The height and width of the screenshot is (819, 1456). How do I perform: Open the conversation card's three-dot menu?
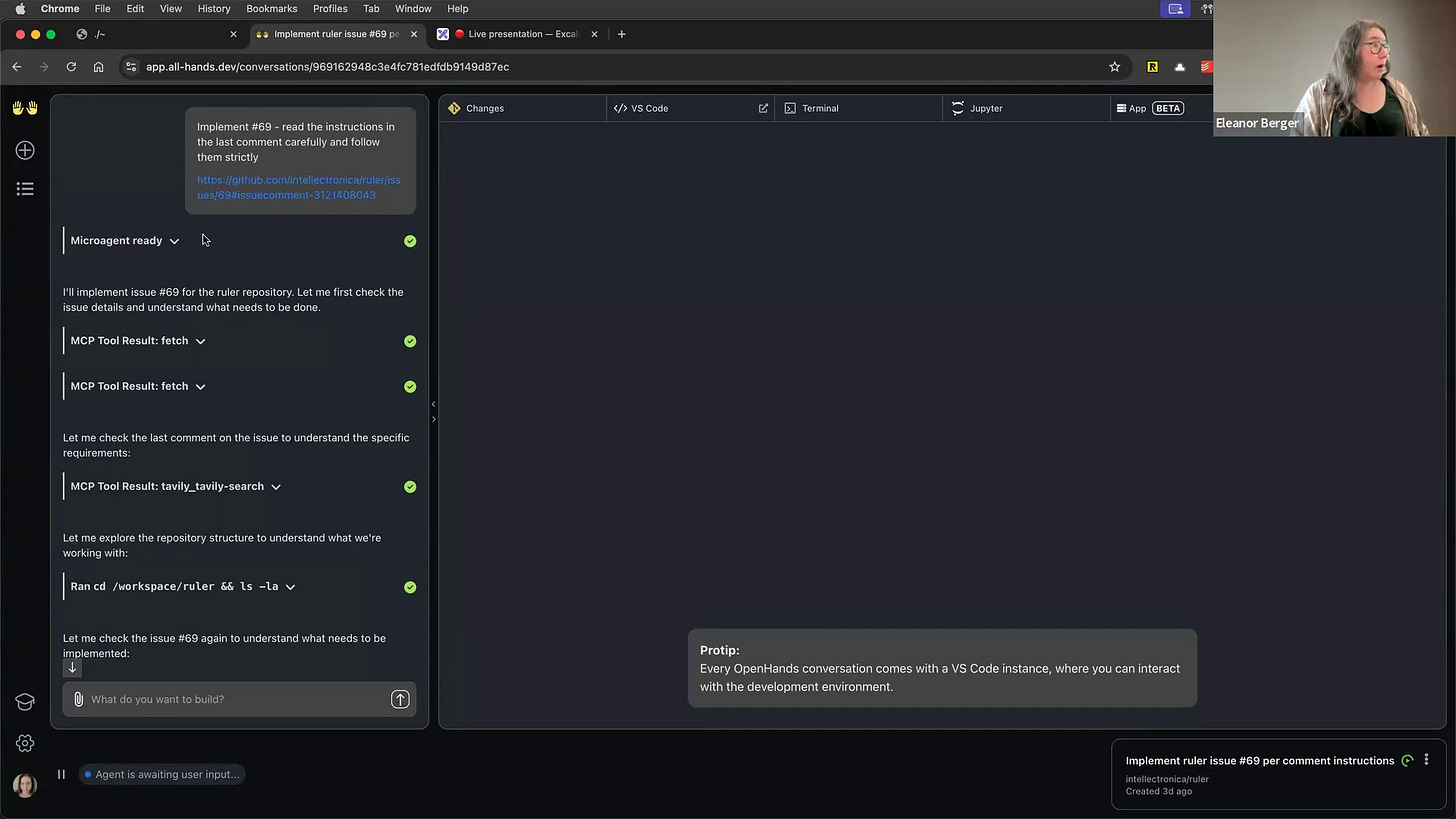pos(1426,760)
